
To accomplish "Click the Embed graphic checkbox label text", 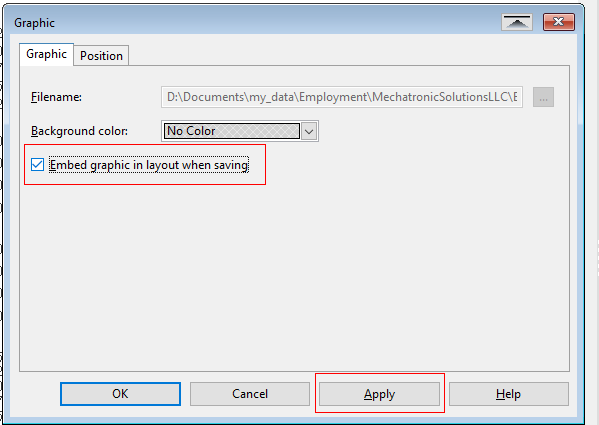I will click(149, 165).
